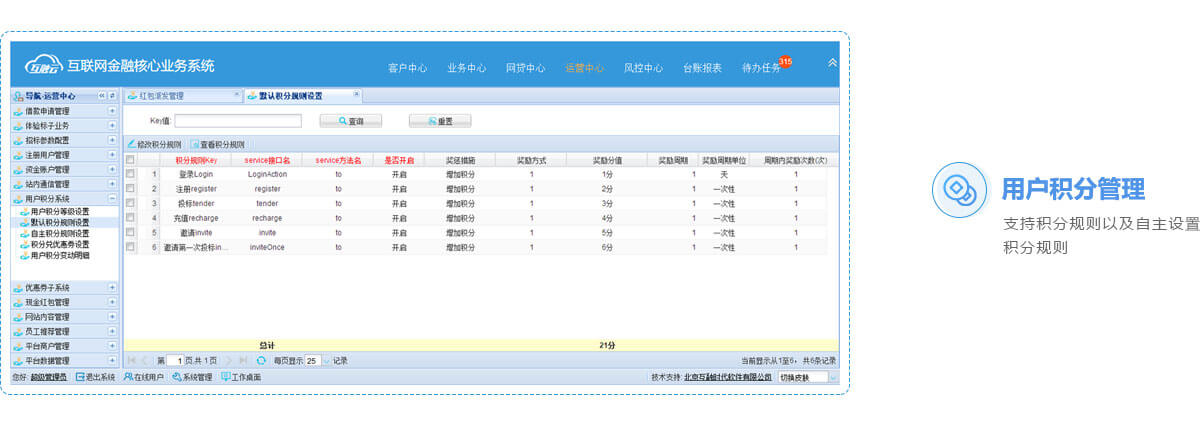
Task: Check the checkbox for 登录Login row
Action: point(130,174)
